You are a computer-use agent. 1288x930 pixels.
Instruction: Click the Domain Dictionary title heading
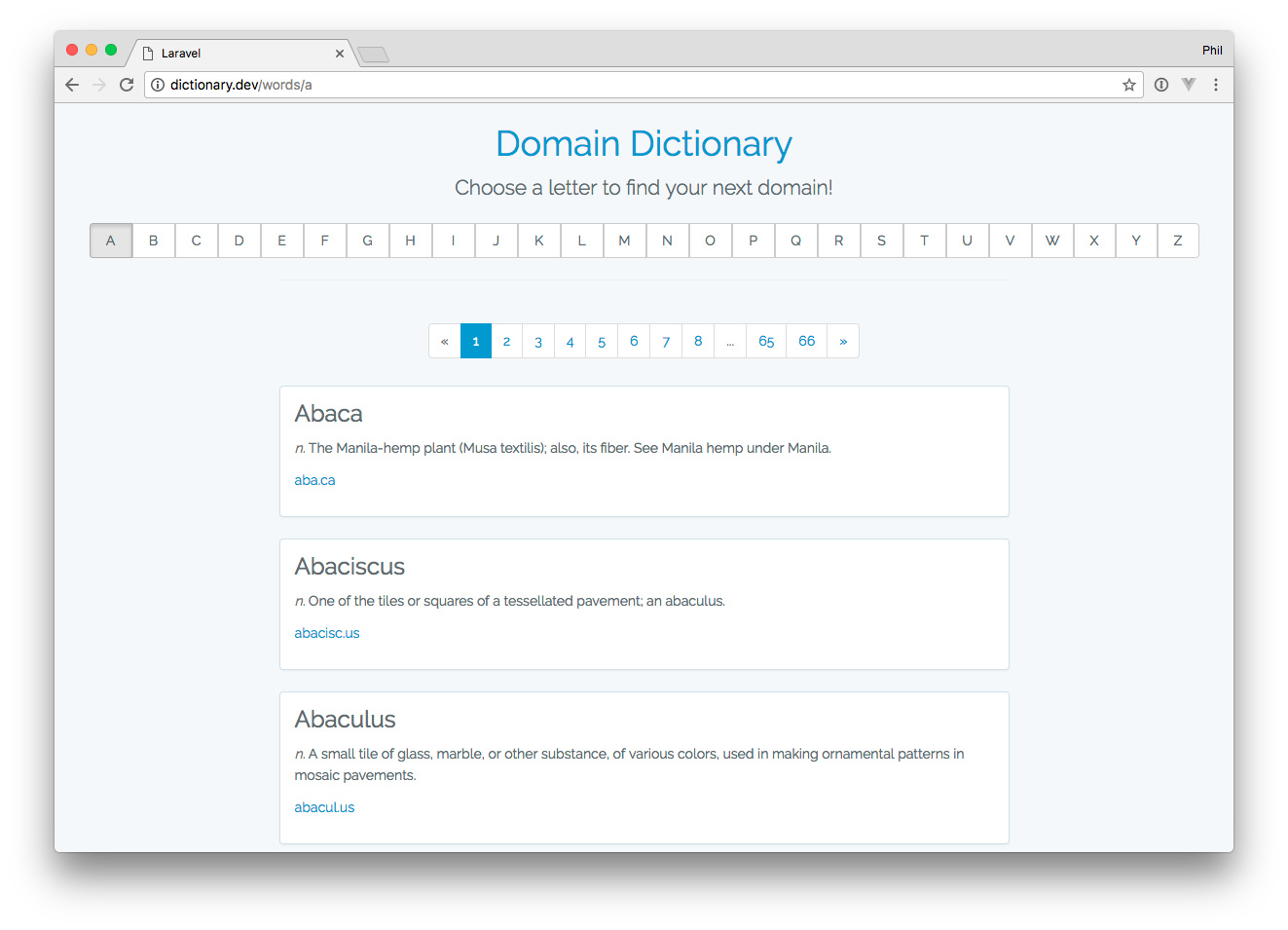tap(644, 144)
